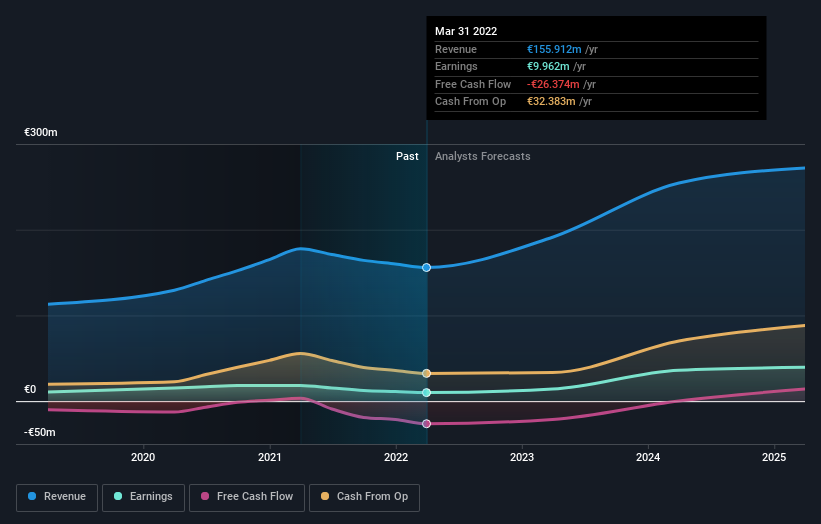
Task: Click the Free Cash Flow label in tooltip
Action: pyautogui.click(x=473, y=84)
